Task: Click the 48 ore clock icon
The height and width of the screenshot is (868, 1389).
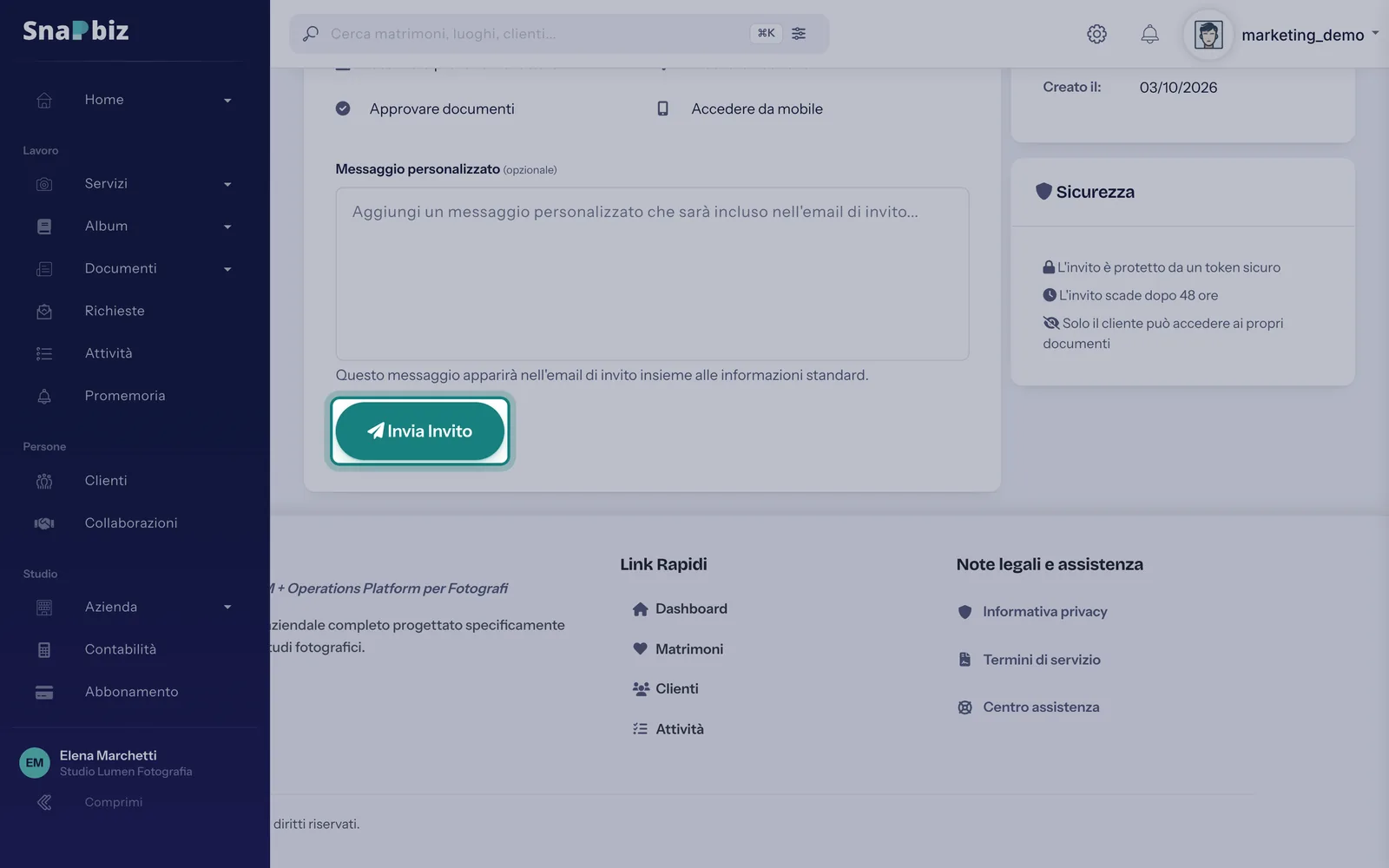Action: click(x=1050, y=295)
